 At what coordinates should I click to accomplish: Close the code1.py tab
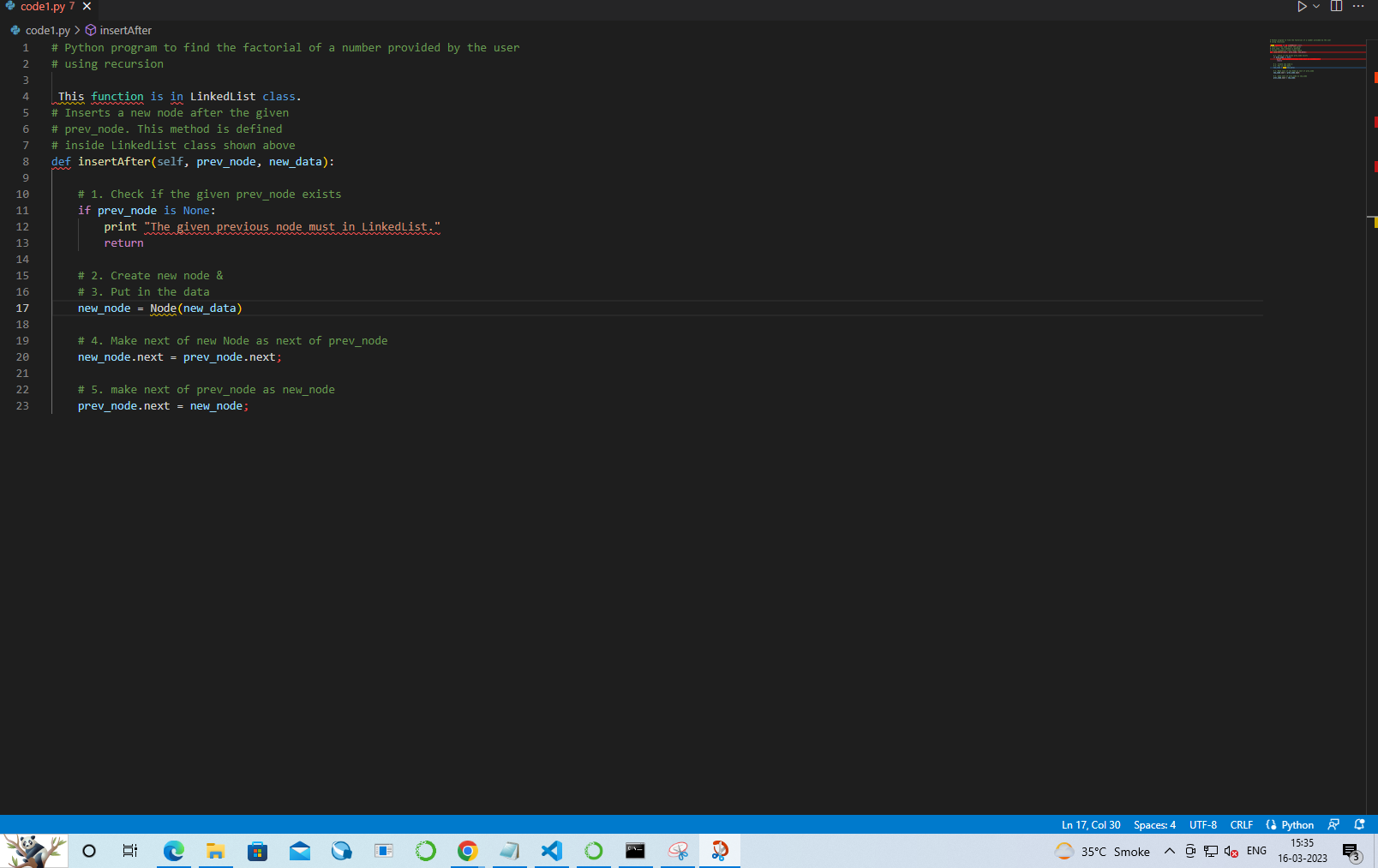(x=87, y=7)
